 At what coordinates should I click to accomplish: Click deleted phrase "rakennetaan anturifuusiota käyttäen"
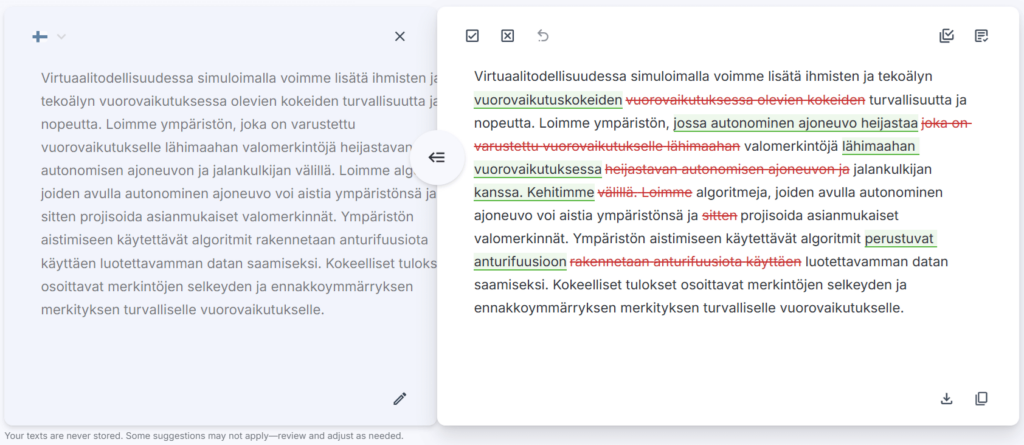tap(686, 262)
